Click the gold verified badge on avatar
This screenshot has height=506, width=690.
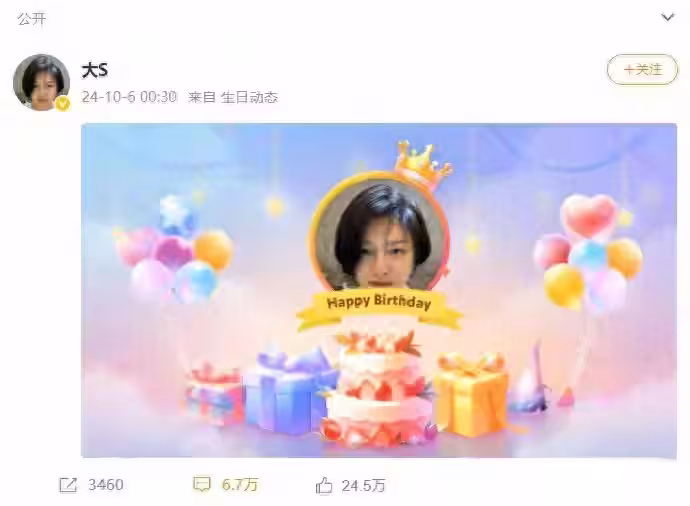[63, 104]
